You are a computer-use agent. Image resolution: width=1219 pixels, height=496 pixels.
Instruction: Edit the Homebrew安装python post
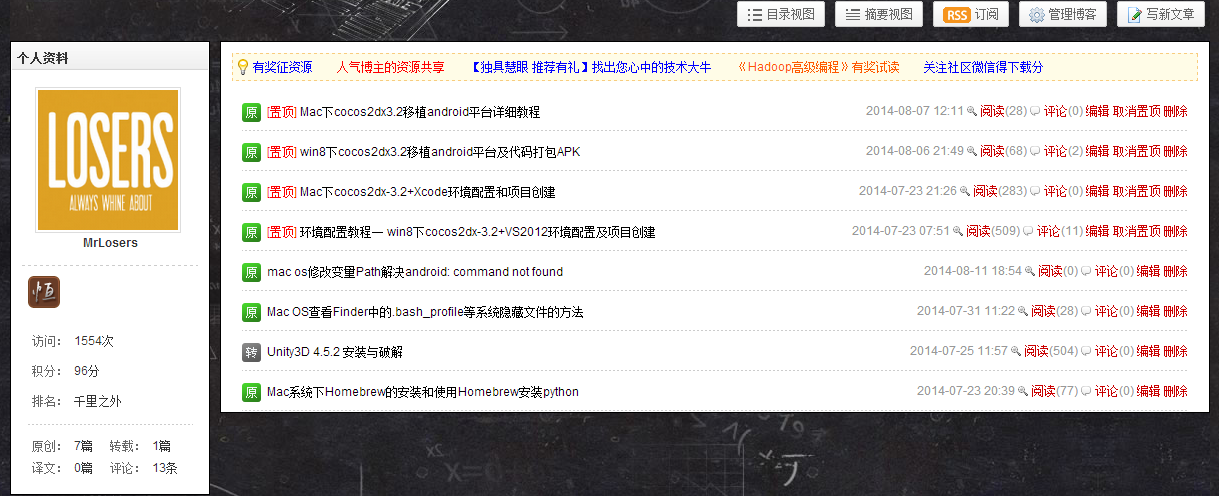tap(1148, 391)
